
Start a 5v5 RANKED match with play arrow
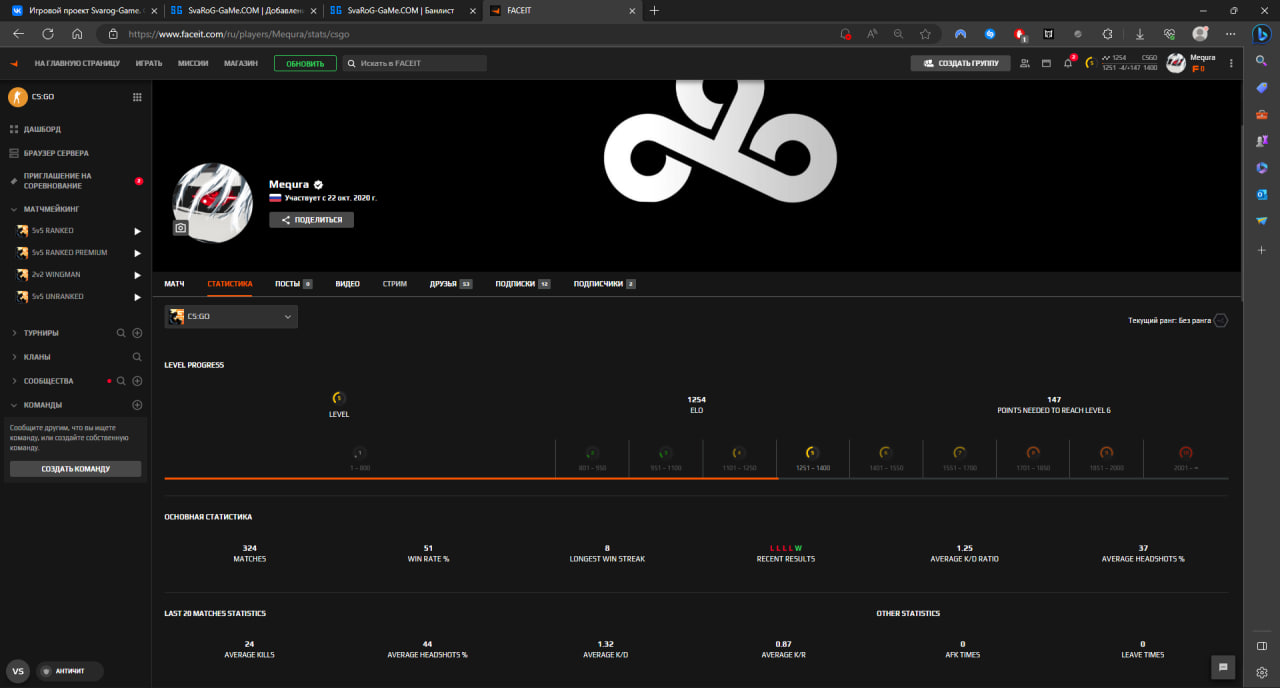[x=138, y=231]
